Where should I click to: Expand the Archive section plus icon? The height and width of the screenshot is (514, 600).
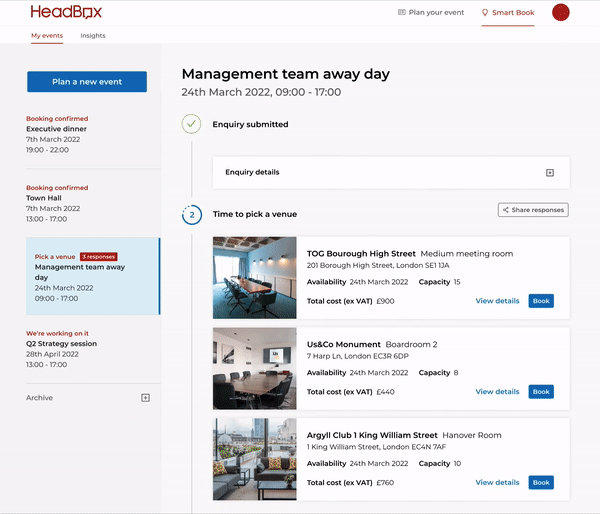[x=145, y=398]
